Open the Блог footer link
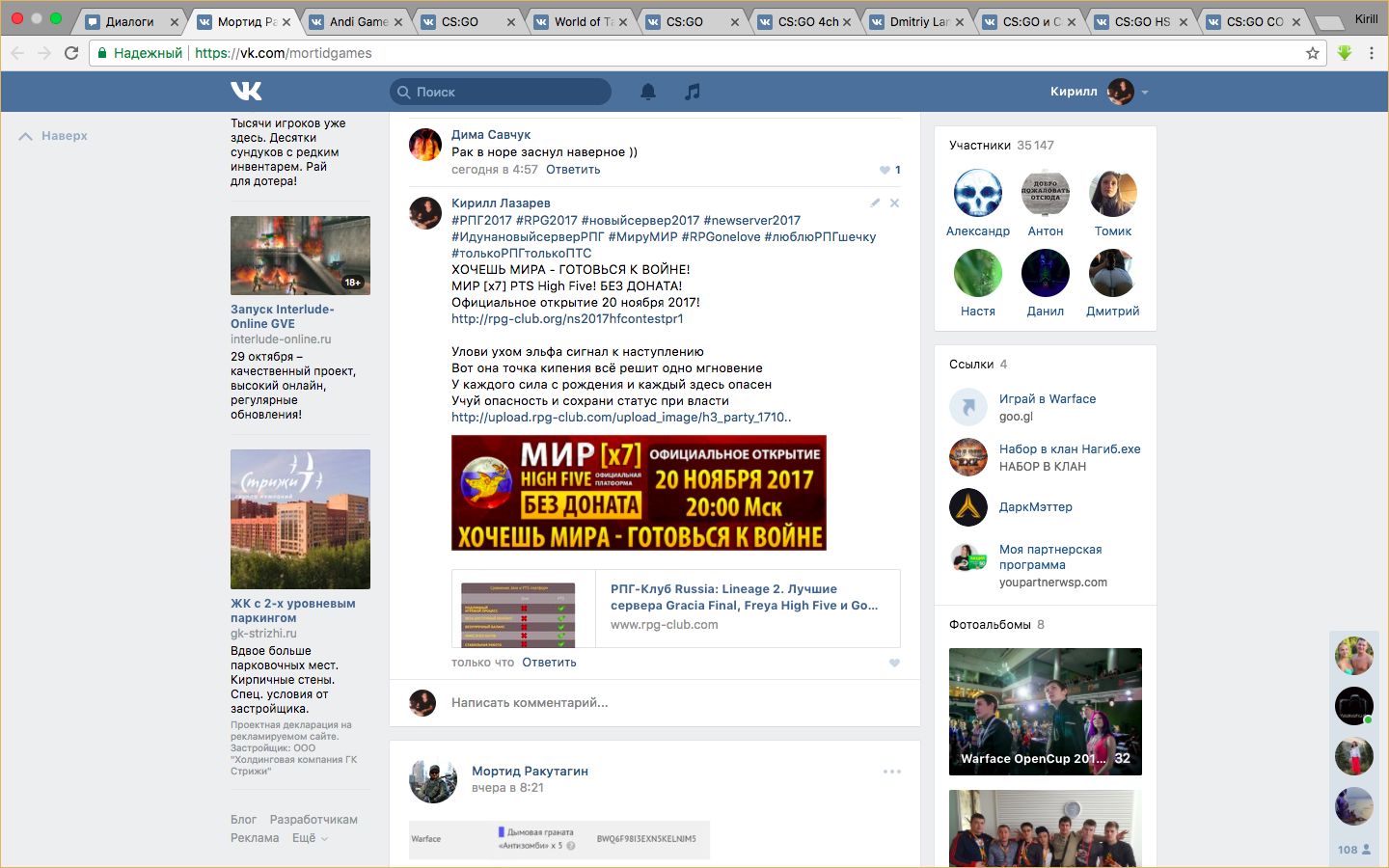 (x=243, y=820)
